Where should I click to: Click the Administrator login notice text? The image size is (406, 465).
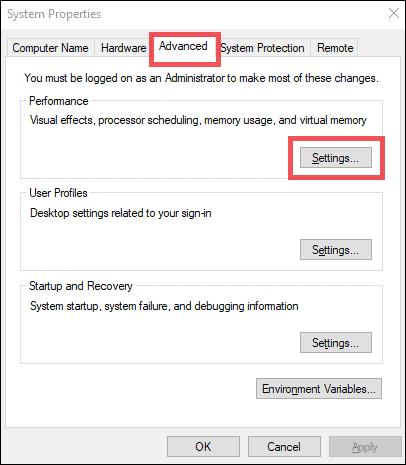coord(201,78)
